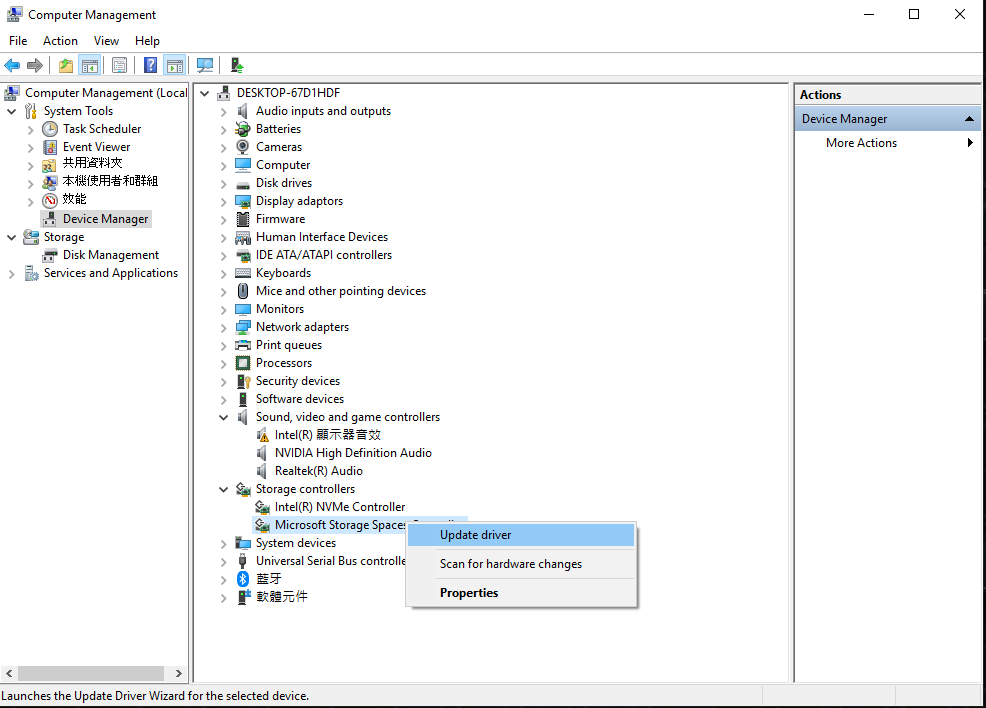
Task: Collapse the Device Manager header in Actions pane
Action: 969,119
